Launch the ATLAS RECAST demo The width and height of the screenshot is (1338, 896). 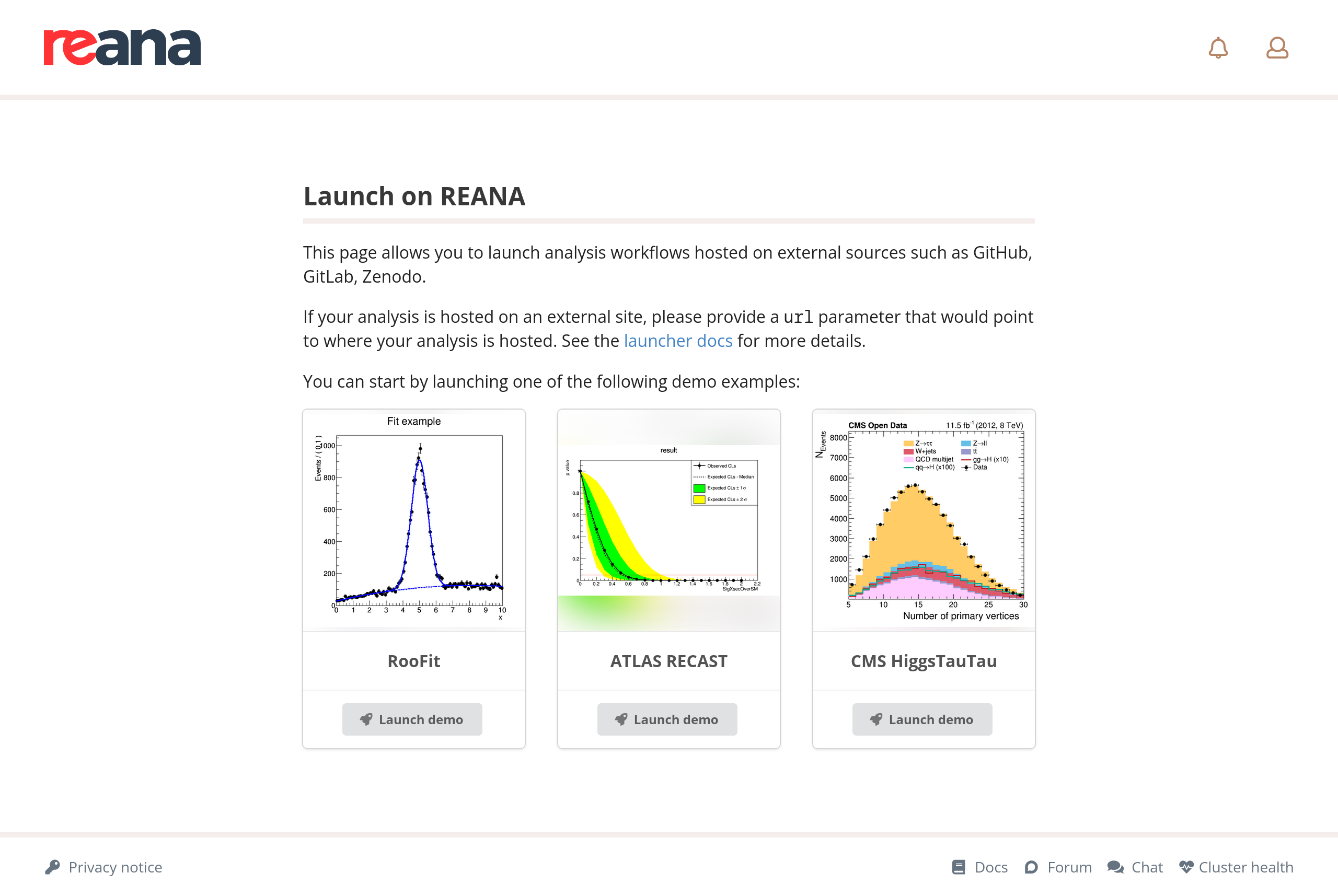point(667,719)
